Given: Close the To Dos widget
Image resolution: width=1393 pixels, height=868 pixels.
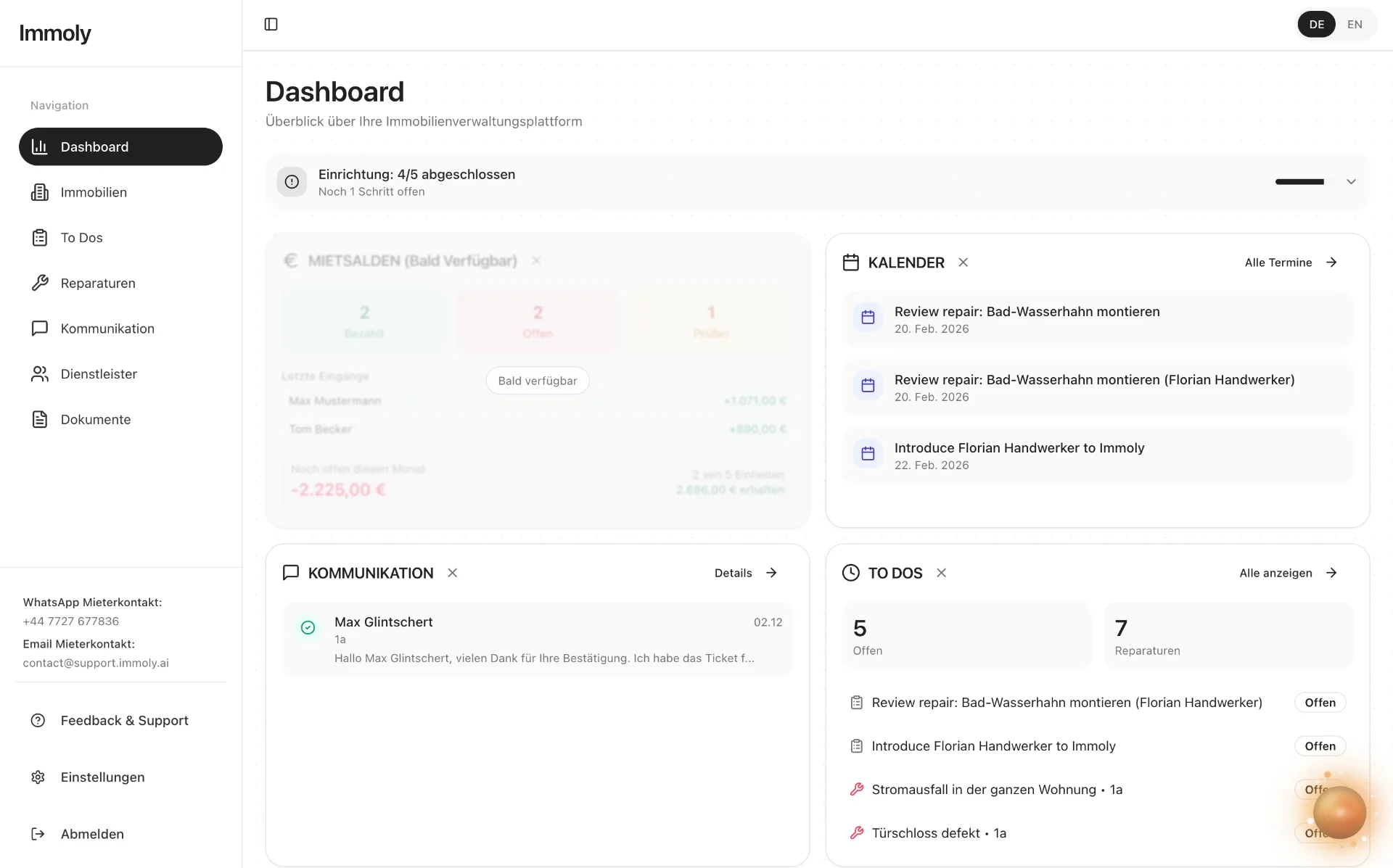Looking at the screenshot, I should (941, 573).
